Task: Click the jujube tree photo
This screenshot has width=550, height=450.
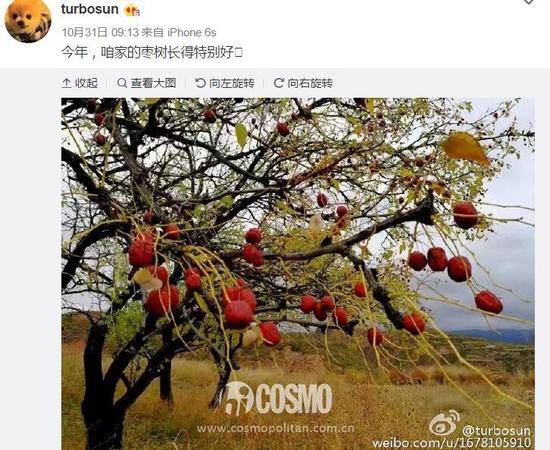Action: (x=298, y=274)
